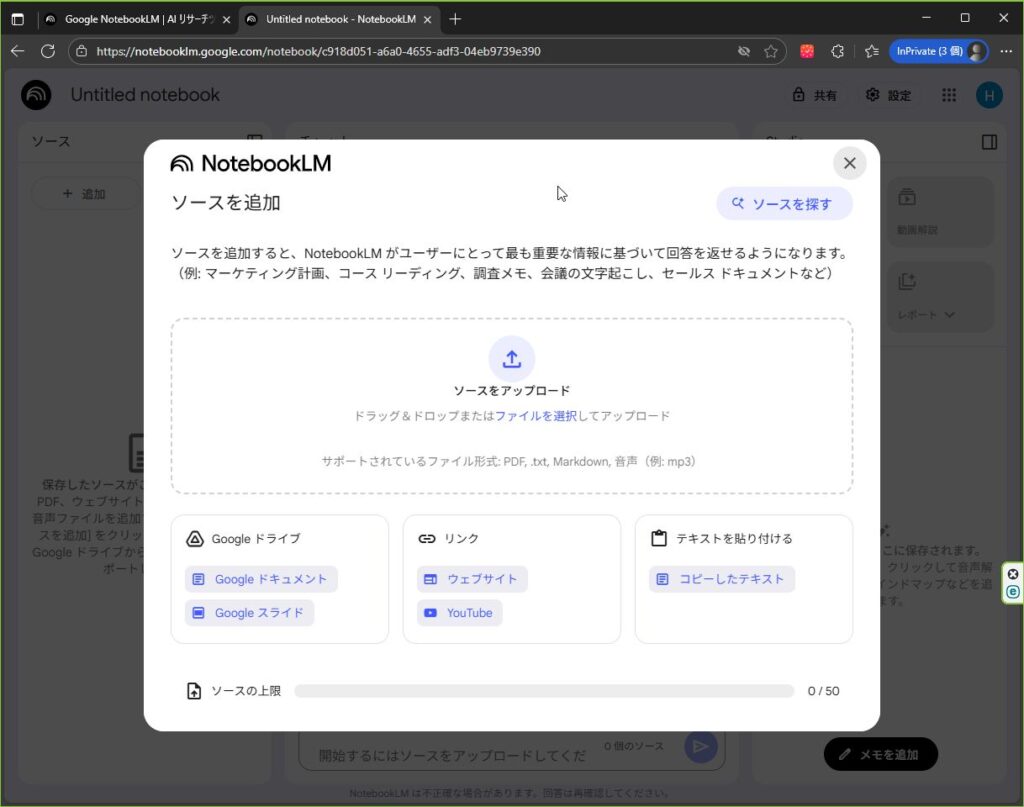Click the video overview icon in Studio

tap(907, 196)
